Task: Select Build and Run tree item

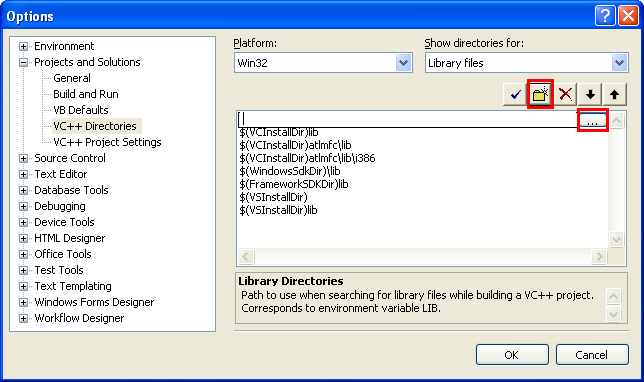Action: pyautogui.click(x=86, y=94)
